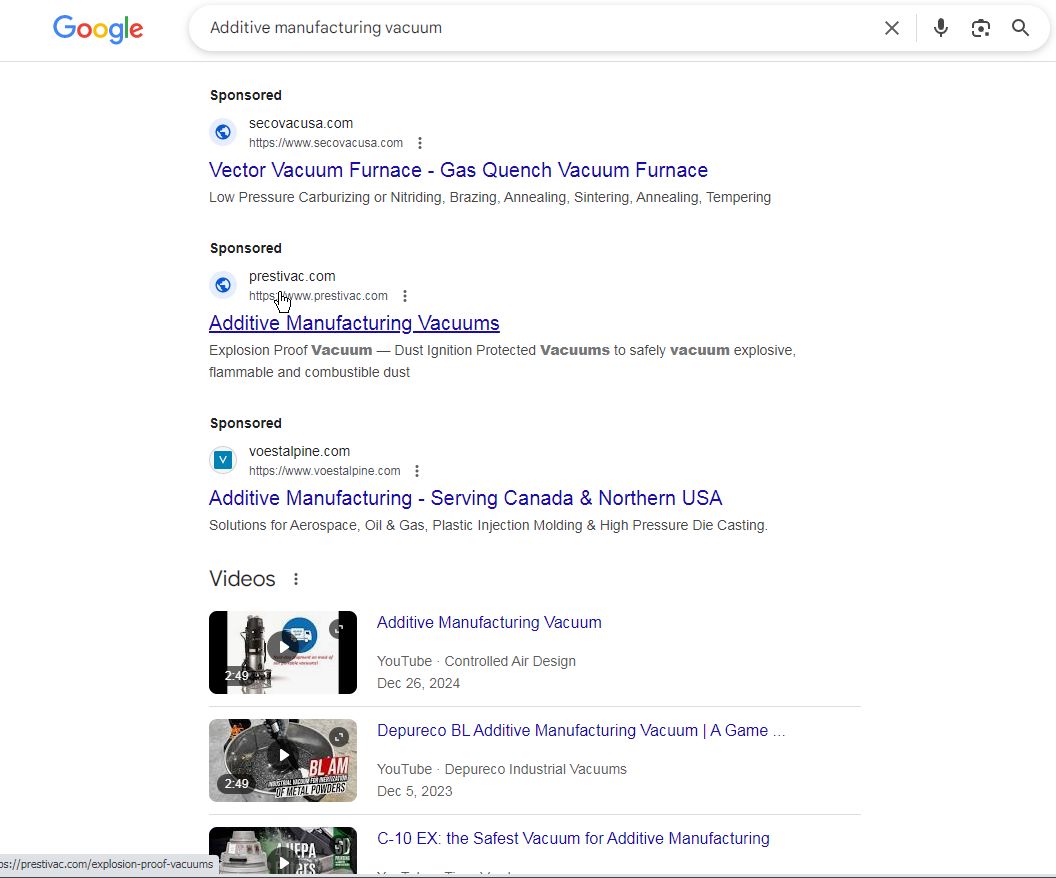Open three-dot menu for secovacusa.com ad

[x=420, y=143]
